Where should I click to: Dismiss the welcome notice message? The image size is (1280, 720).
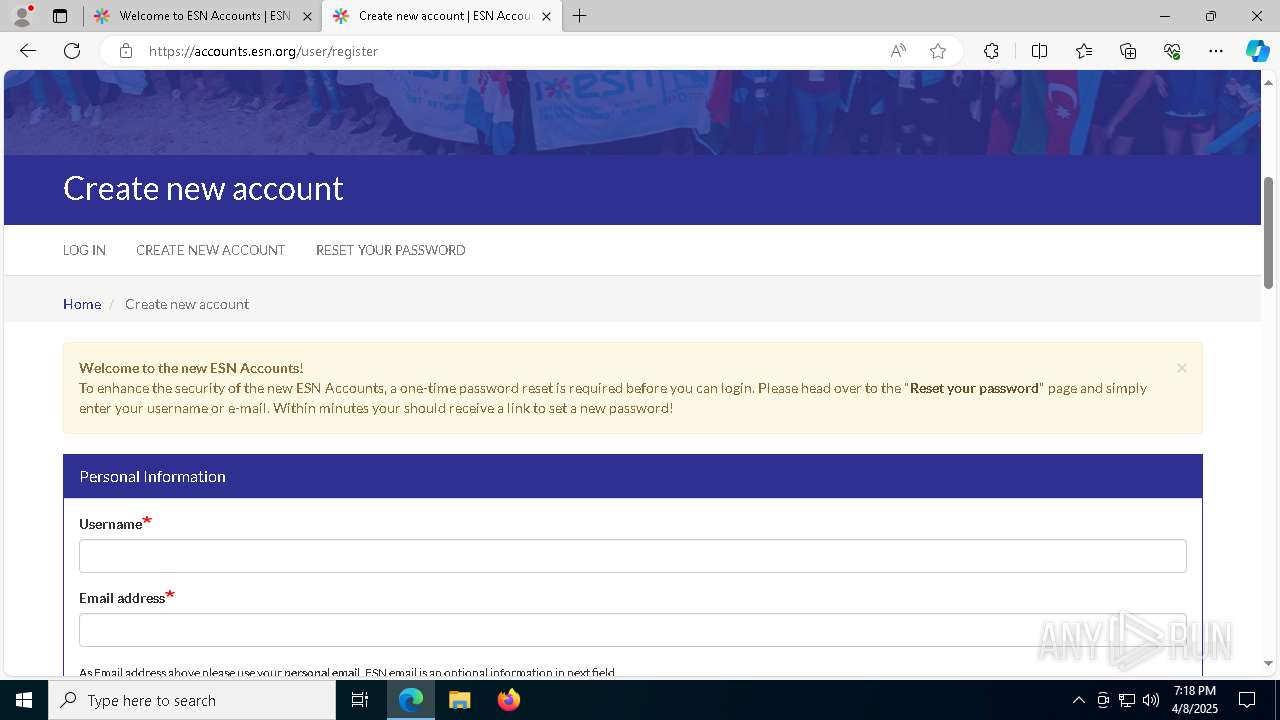coord(1181,368)
